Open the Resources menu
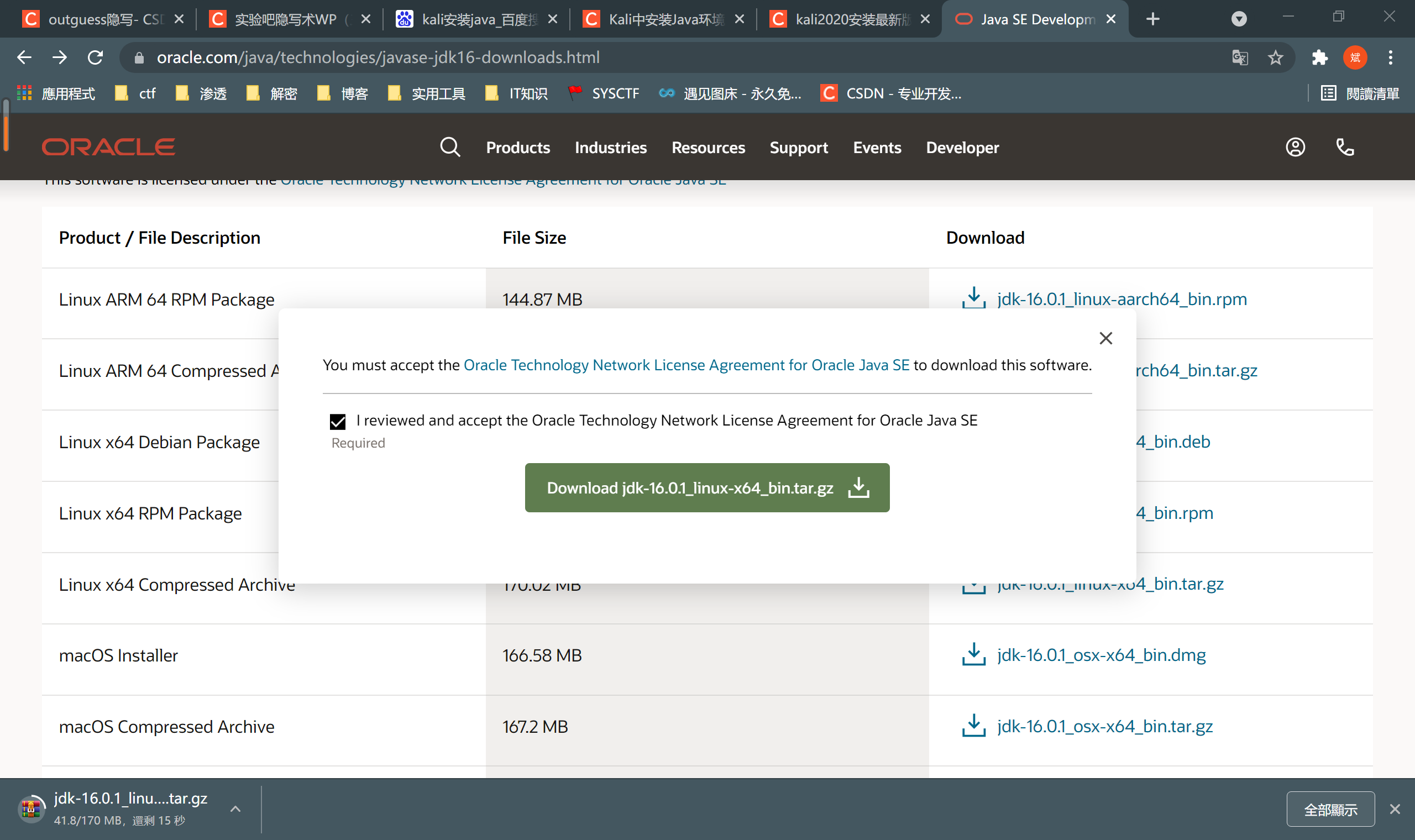The width and height of the screenshot is (1415, 840). point(708,148)
